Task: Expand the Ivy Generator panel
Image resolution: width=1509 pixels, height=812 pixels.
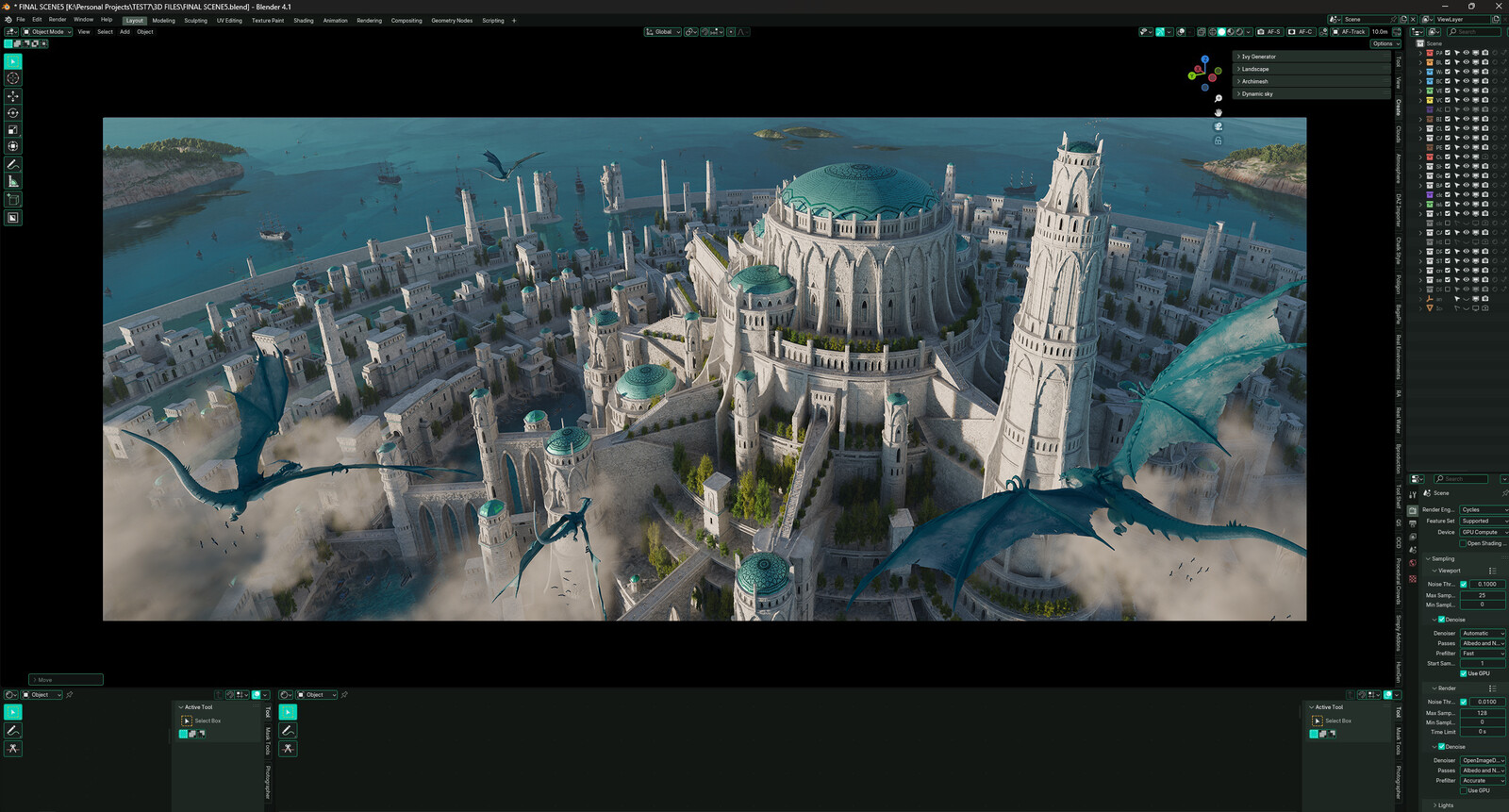Action: click(1311, 57)
